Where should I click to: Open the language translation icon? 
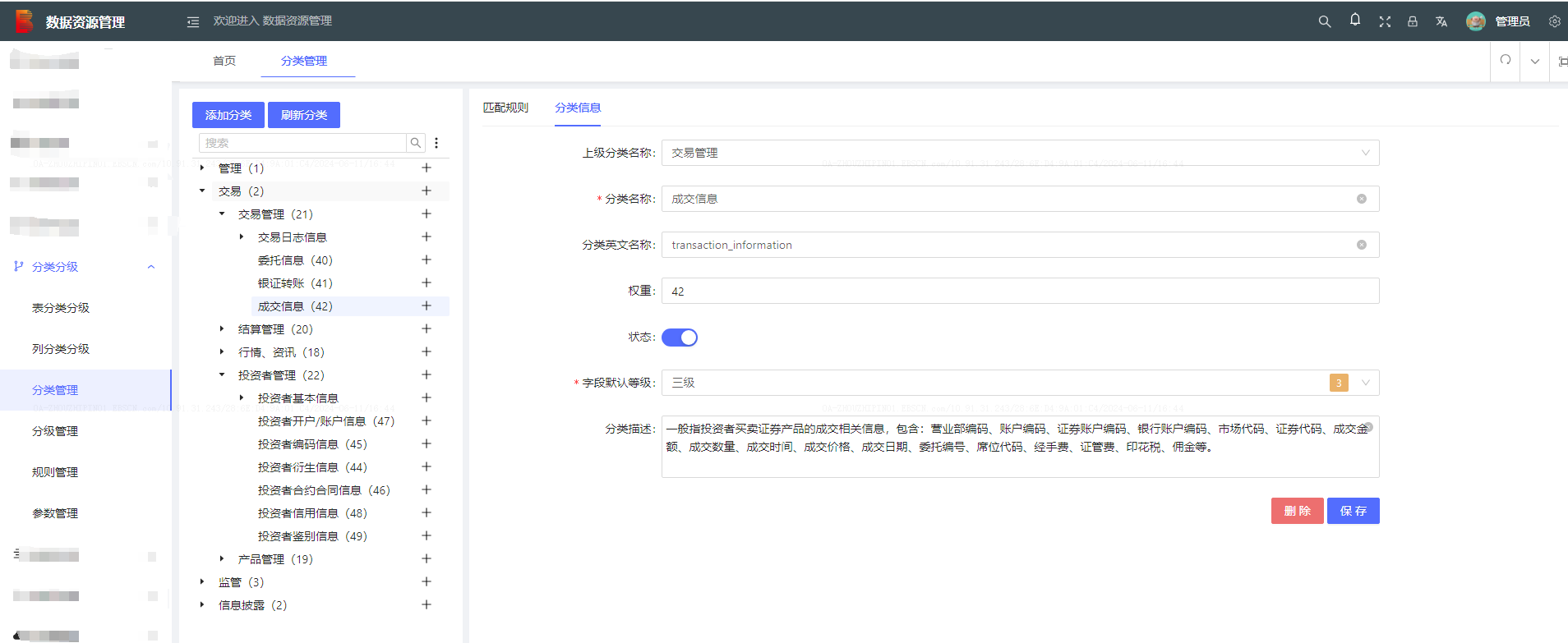[1441, 21]
